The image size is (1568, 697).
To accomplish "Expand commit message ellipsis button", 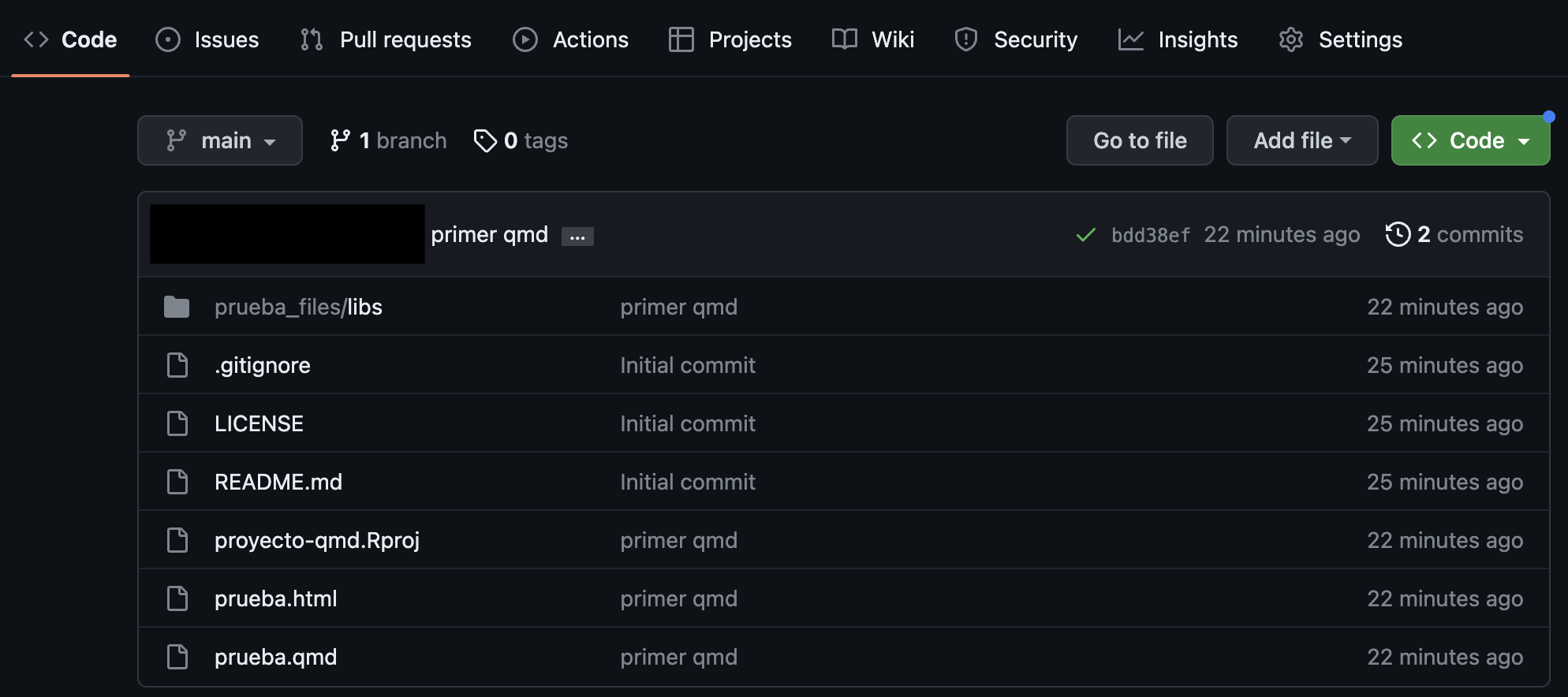I will pyautogui.click(x=577, y=237).
